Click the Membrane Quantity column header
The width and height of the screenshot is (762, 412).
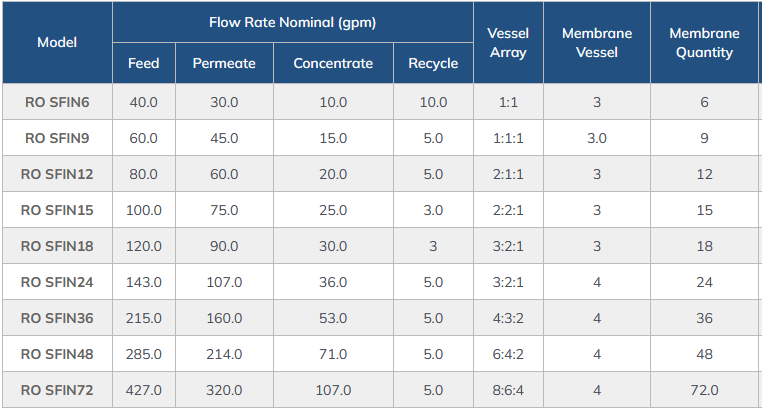coord(704,42)
